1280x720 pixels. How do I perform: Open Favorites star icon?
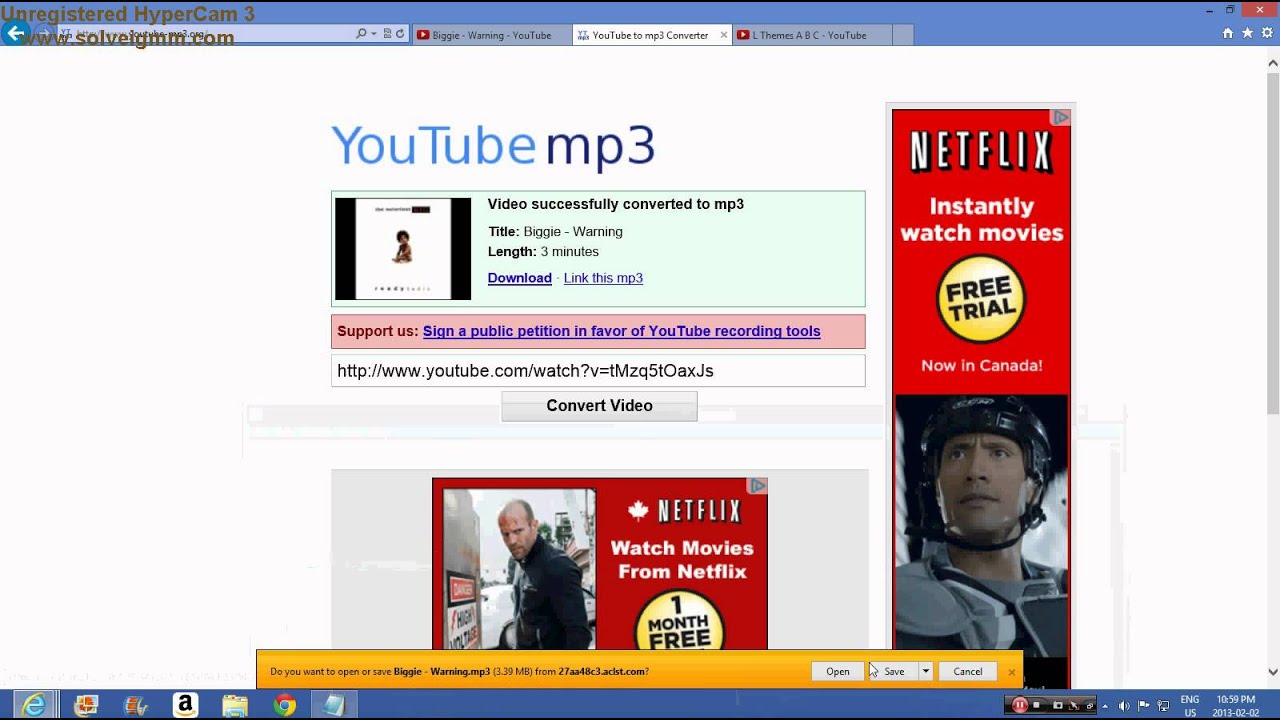point(1247,33)
